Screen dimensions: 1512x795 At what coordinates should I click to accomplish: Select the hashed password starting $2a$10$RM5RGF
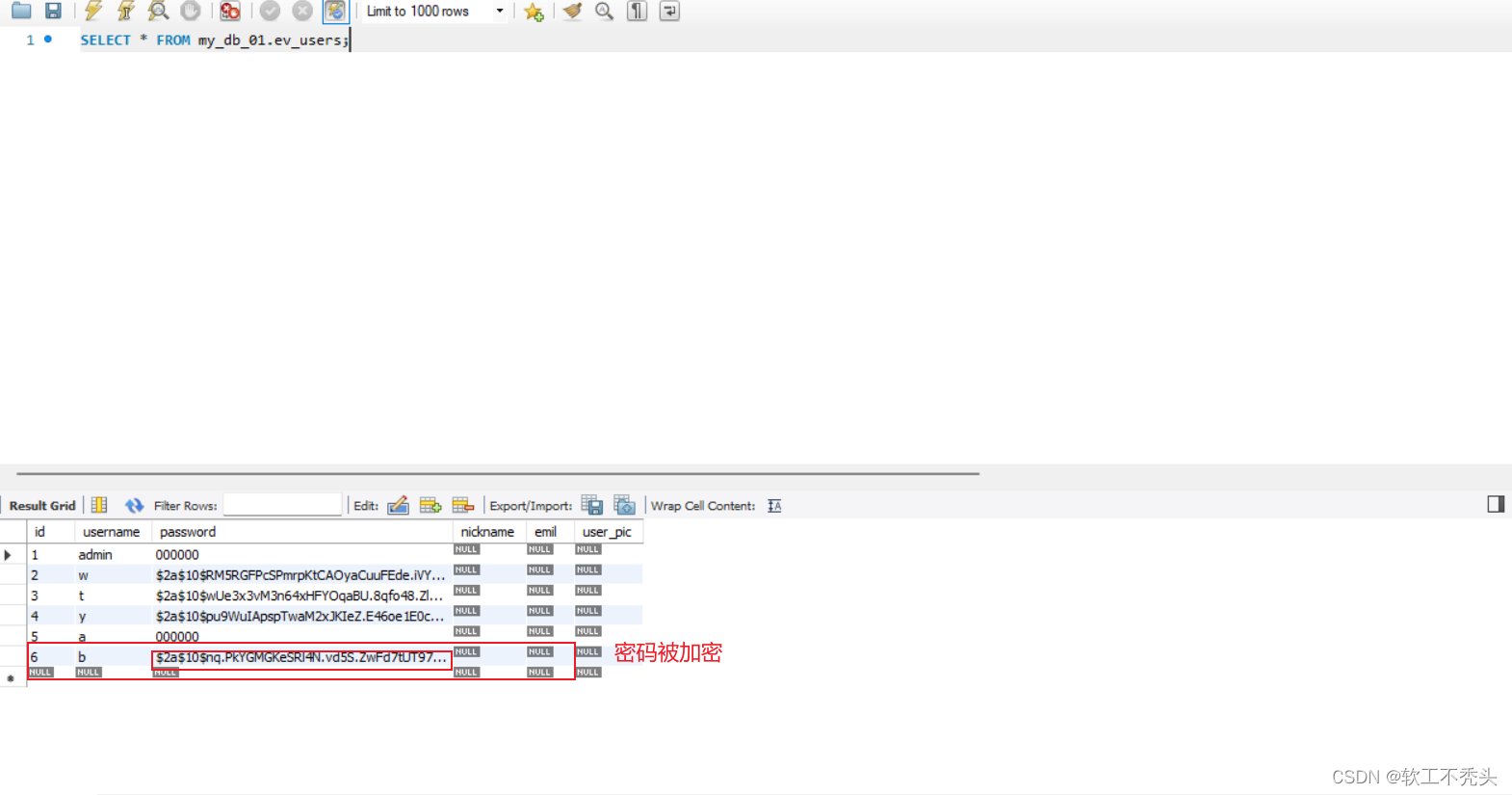pos(300,575)
